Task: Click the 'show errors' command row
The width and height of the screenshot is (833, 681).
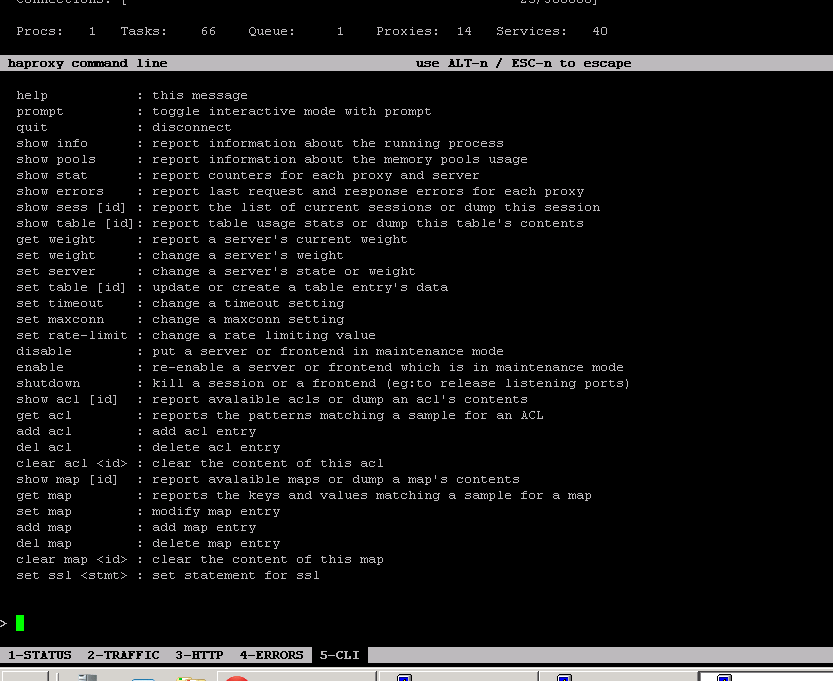Action: tap(300, 191)
